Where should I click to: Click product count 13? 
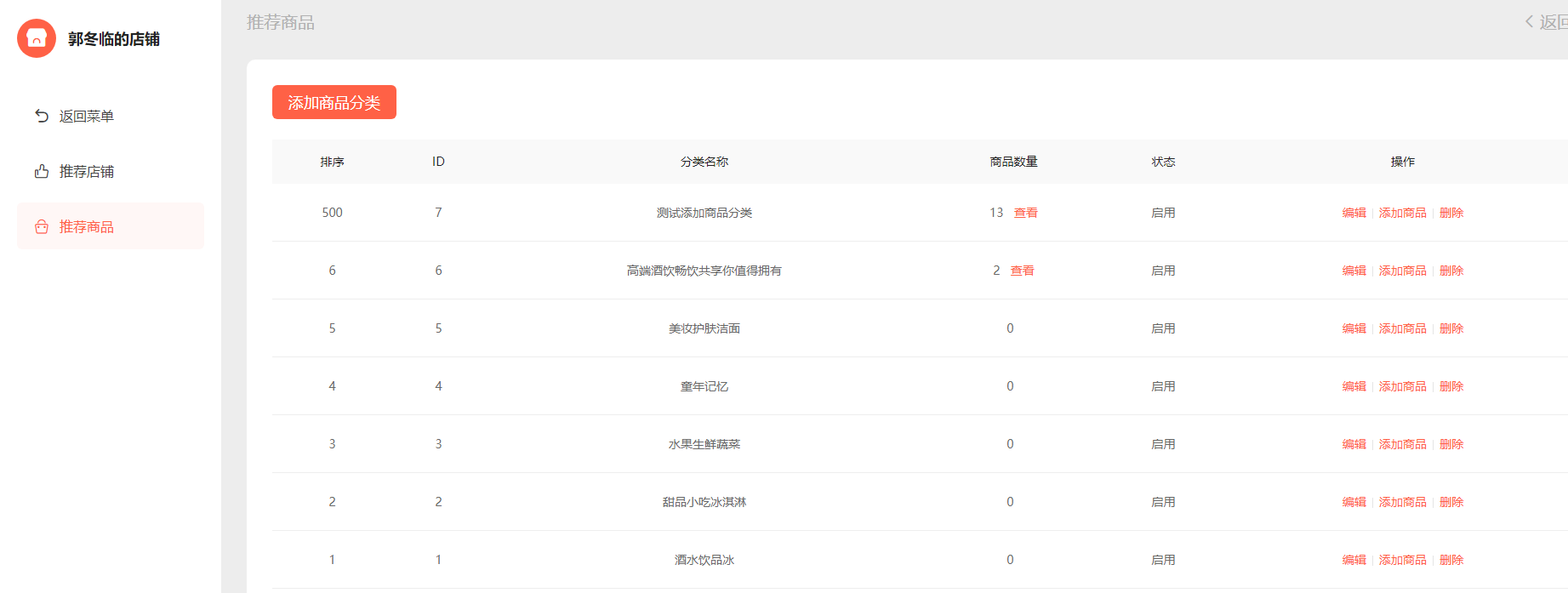996,213
